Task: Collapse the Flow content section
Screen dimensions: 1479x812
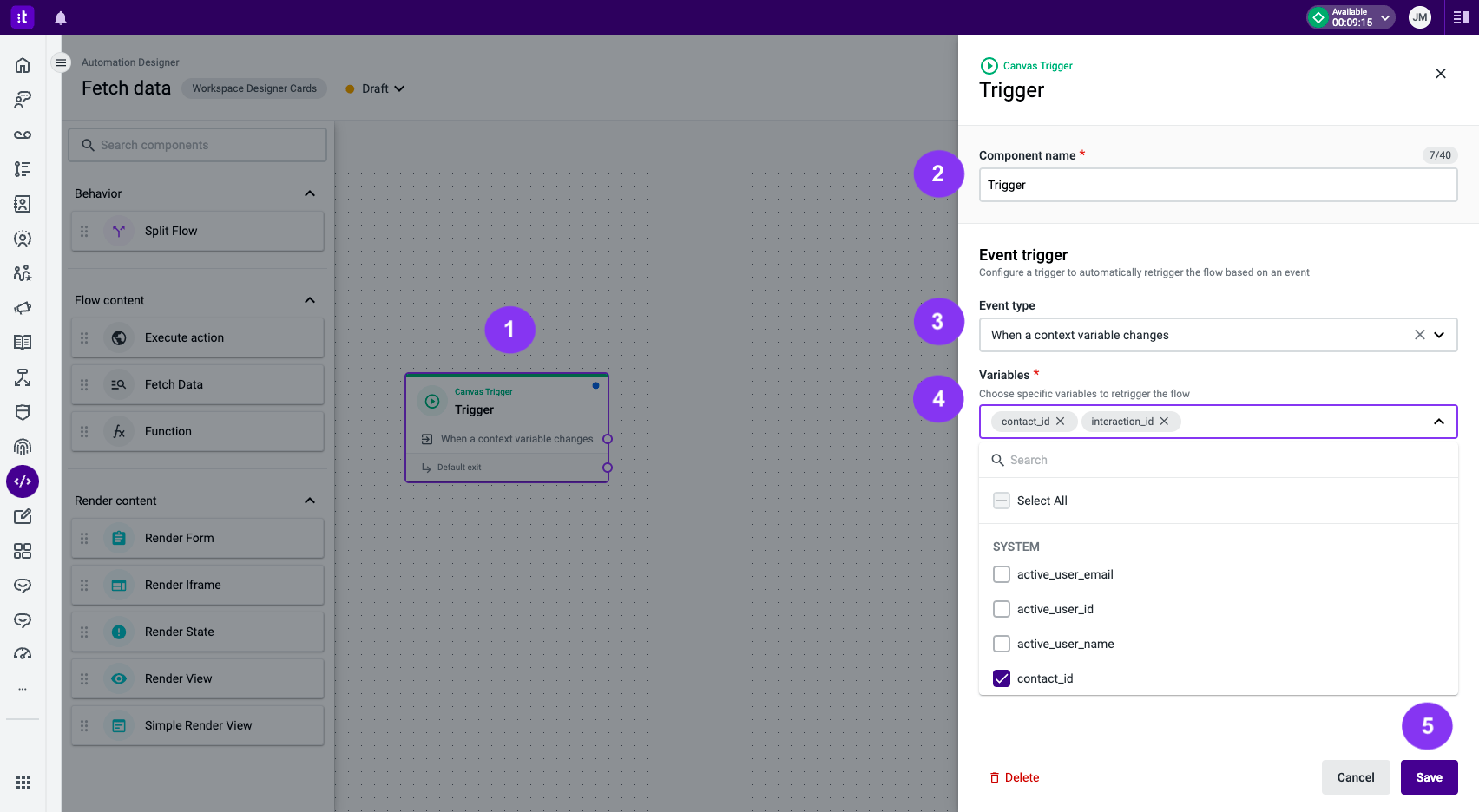Action: (310, 300)
